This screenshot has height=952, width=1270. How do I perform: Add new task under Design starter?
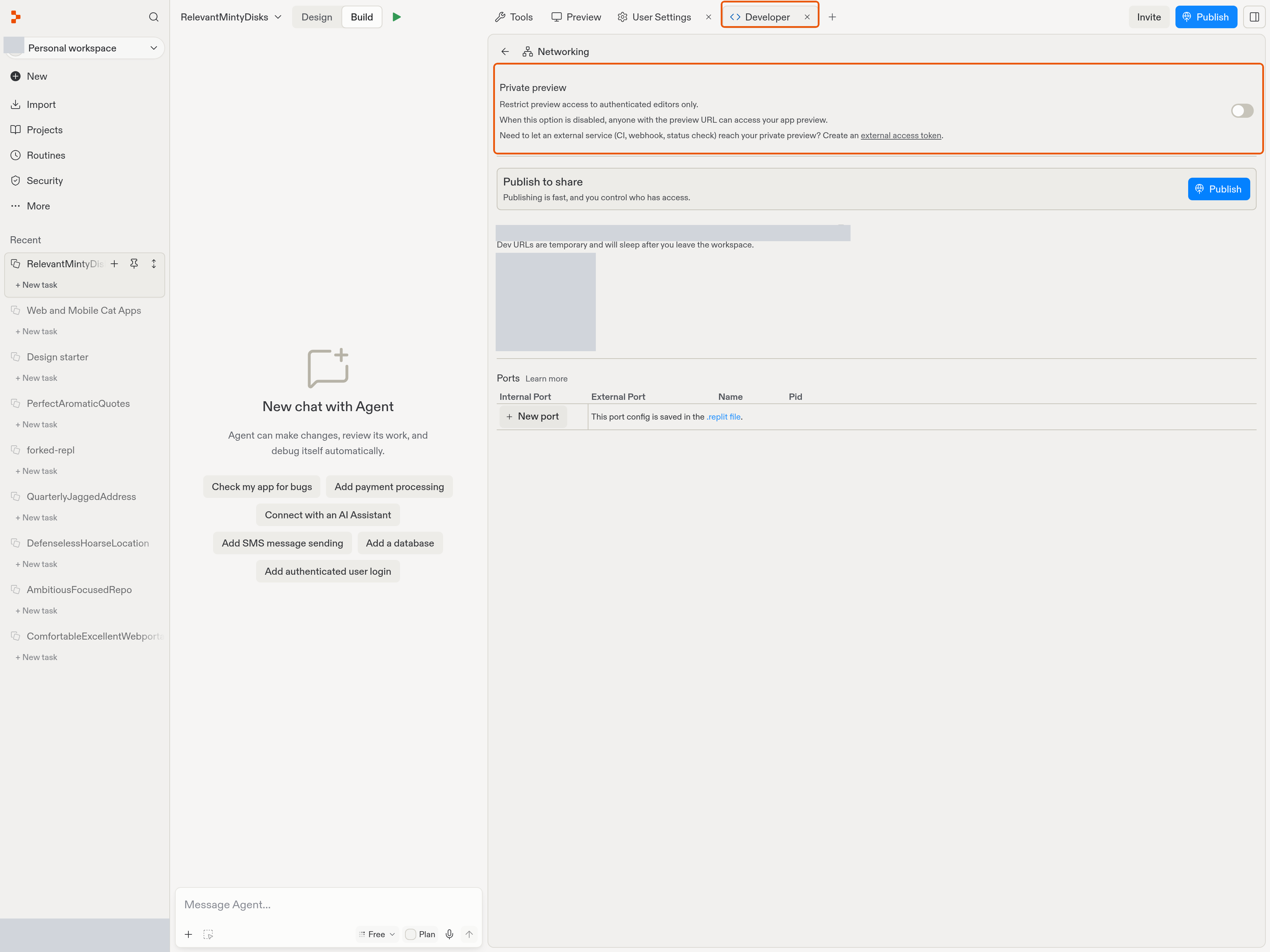point(36,378)
